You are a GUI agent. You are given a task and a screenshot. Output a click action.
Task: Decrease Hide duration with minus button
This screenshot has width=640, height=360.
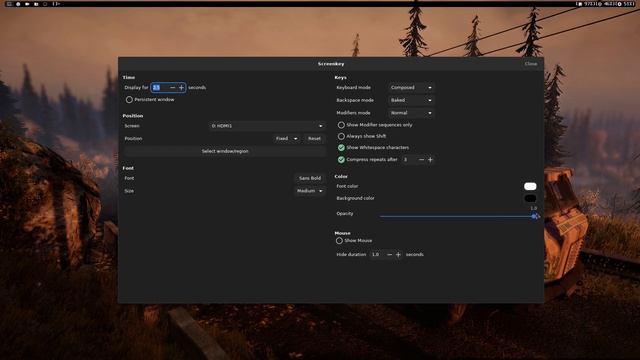tap(389, 255)
